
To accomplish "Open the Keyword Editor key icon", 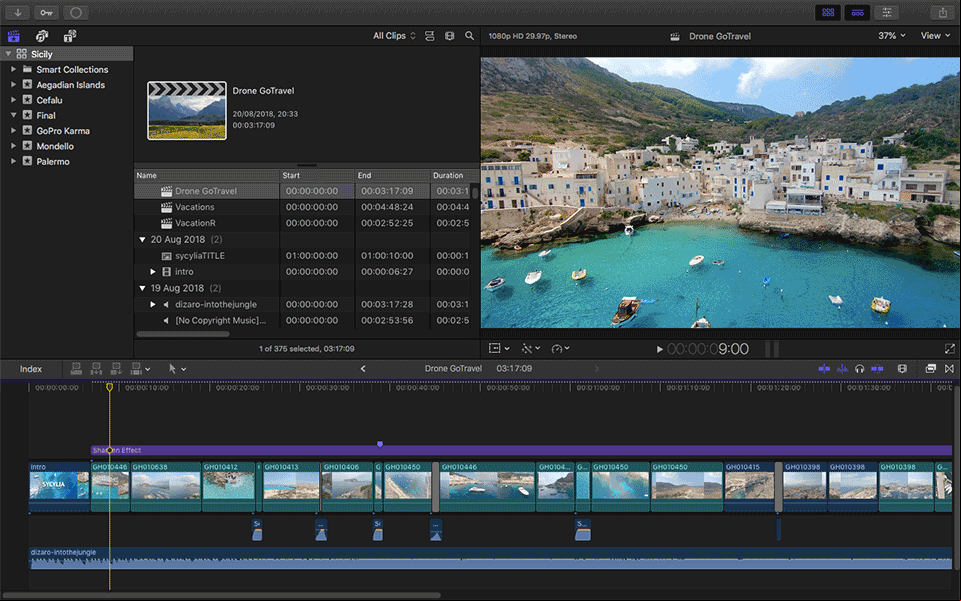I will (47, 12).
